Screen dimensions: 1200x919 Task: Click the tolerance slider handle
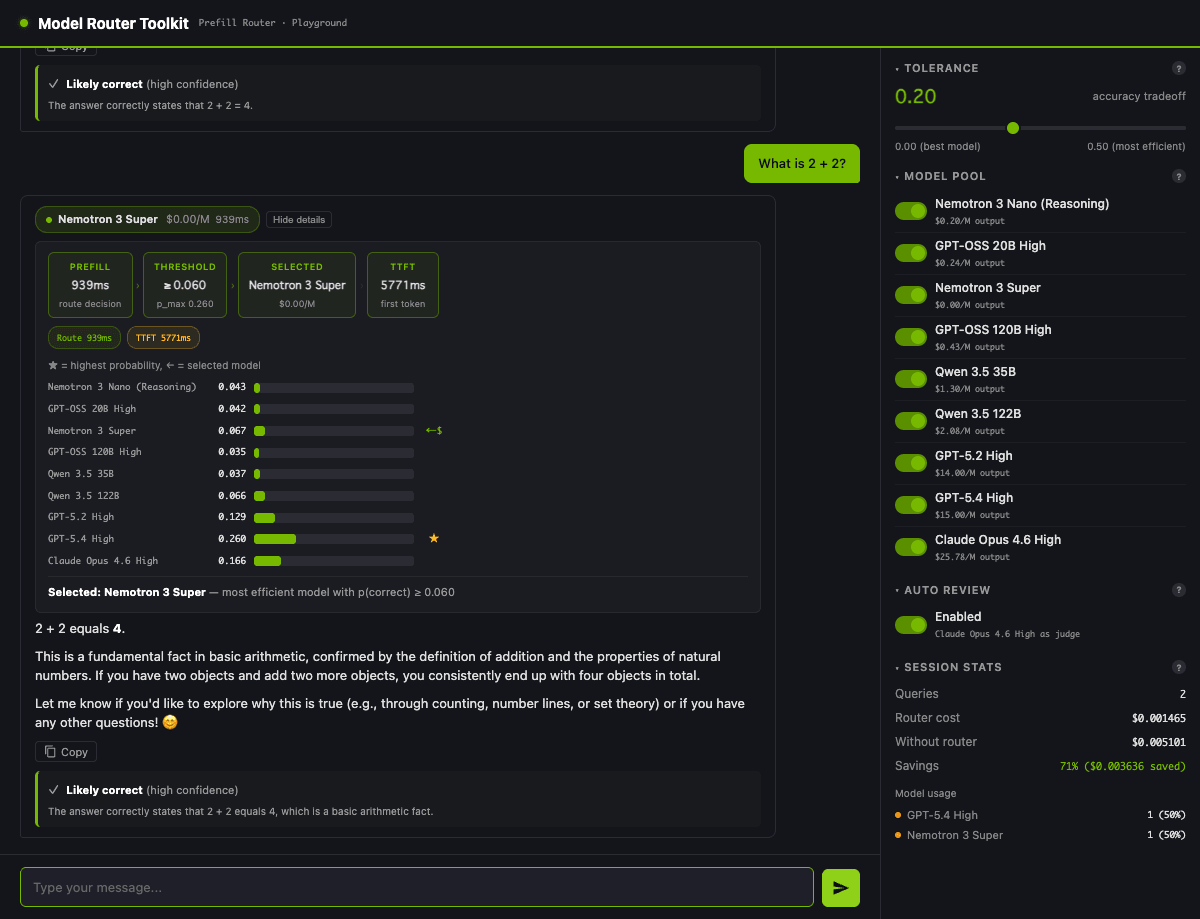[1013, 128]
